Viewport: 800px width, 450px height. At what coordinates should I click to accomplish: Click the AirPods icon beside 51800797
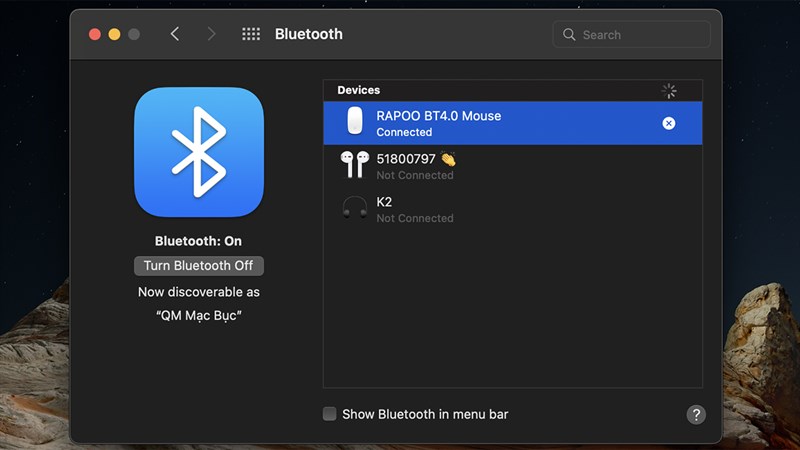(x=355, y=164)
